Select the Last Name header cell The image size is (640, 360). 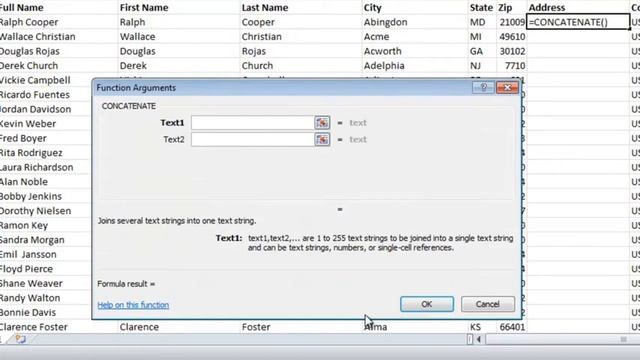(x=301, y=7)
